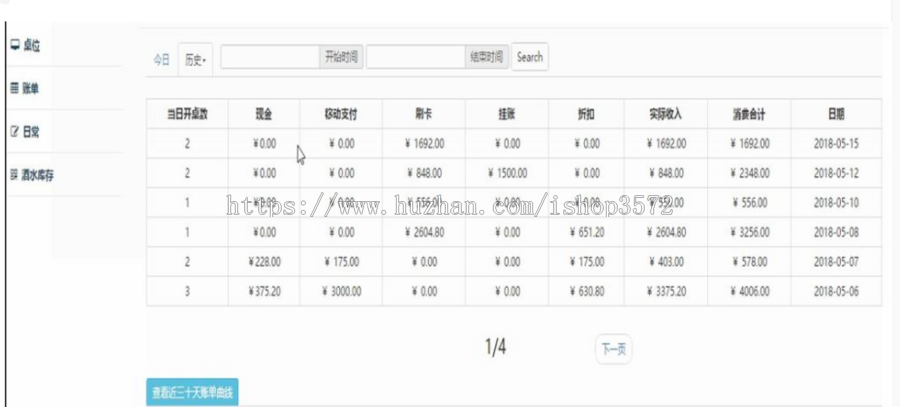This screenshot has width=900, height=407.
Task: Click the 现金 value ¥375.20
Action: click(x=264, y=292)
